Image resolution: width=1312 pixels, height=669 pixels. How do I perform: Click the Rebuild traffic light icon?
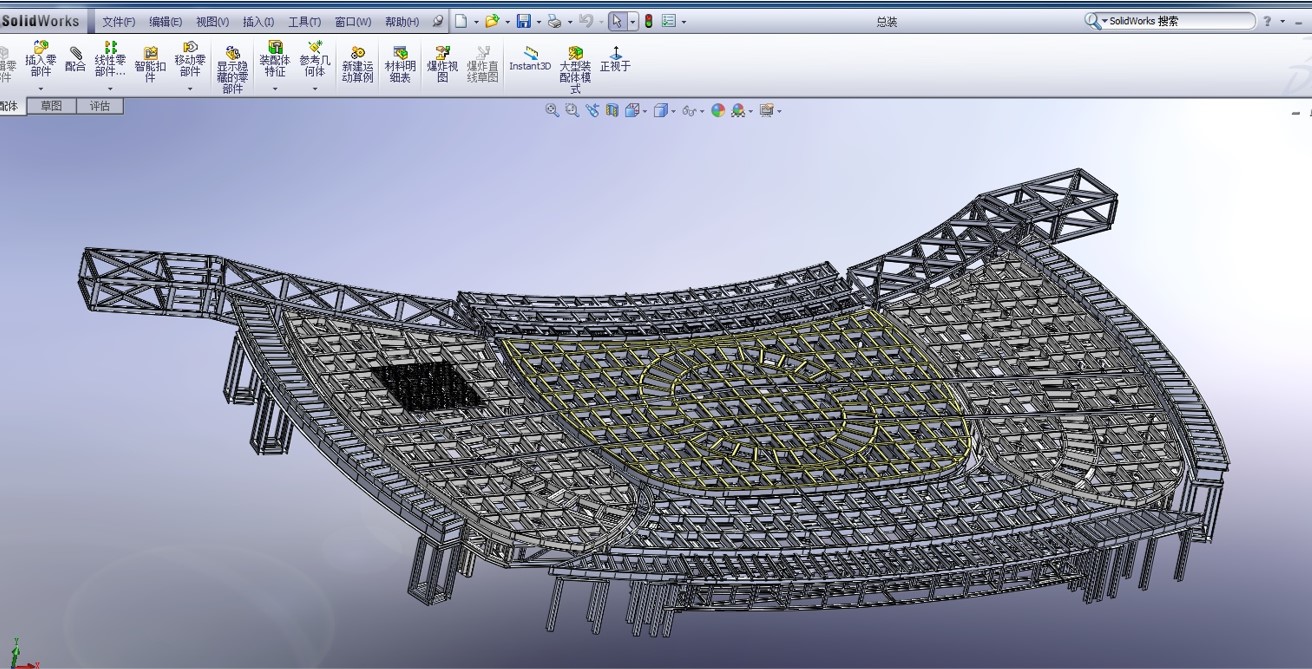tap(648, 21)
